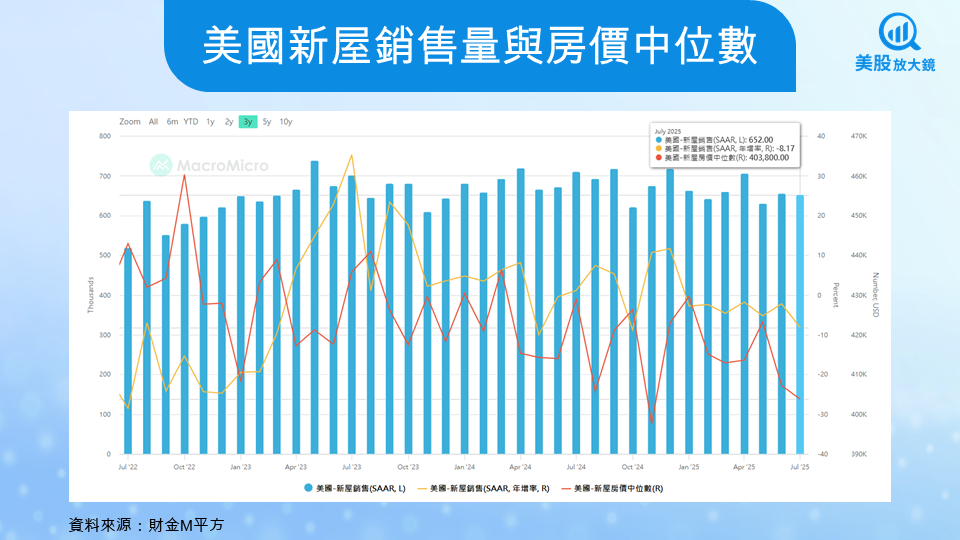
Task: Choose the 5y zoom range
Action: (x=267, y=122)
